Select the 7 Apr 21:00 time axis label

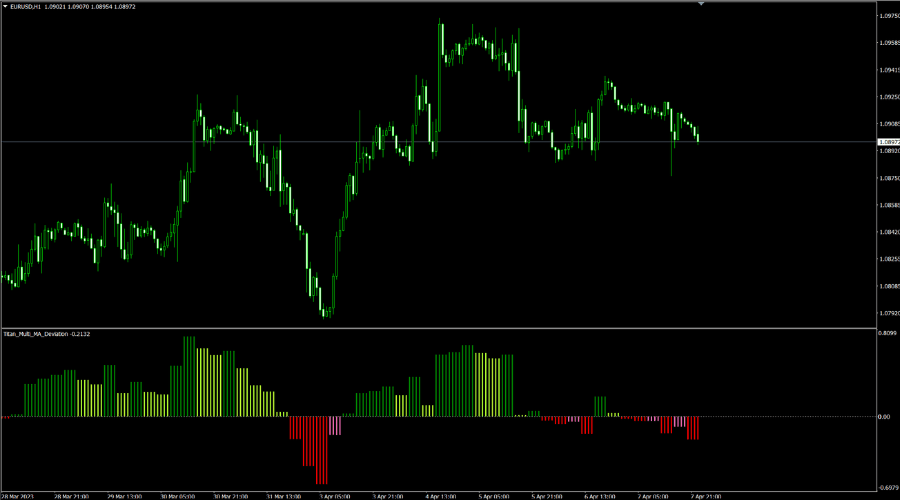[706, 495]
